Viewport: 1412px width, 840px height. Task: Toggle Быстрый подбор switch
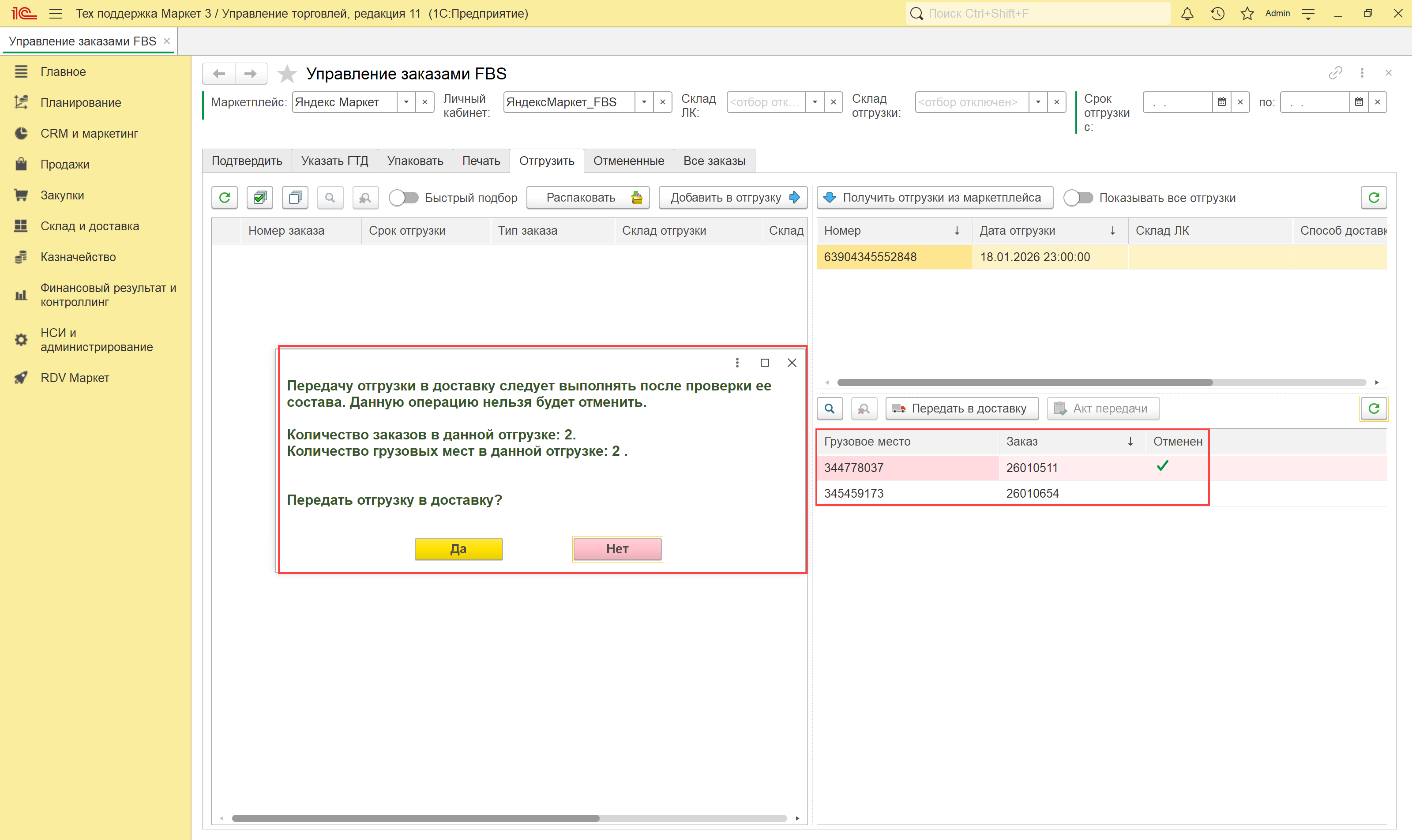click(404, 198)
